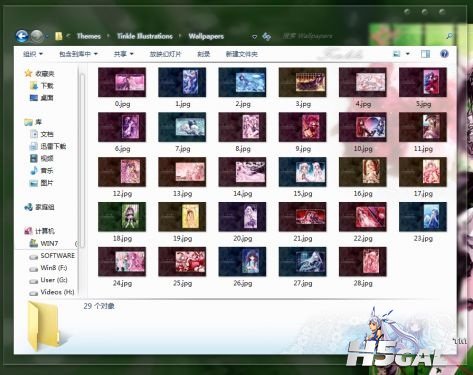Open the 共享 share dropdown menu
The height and width of the screenshot is (375, 473).
123,54
